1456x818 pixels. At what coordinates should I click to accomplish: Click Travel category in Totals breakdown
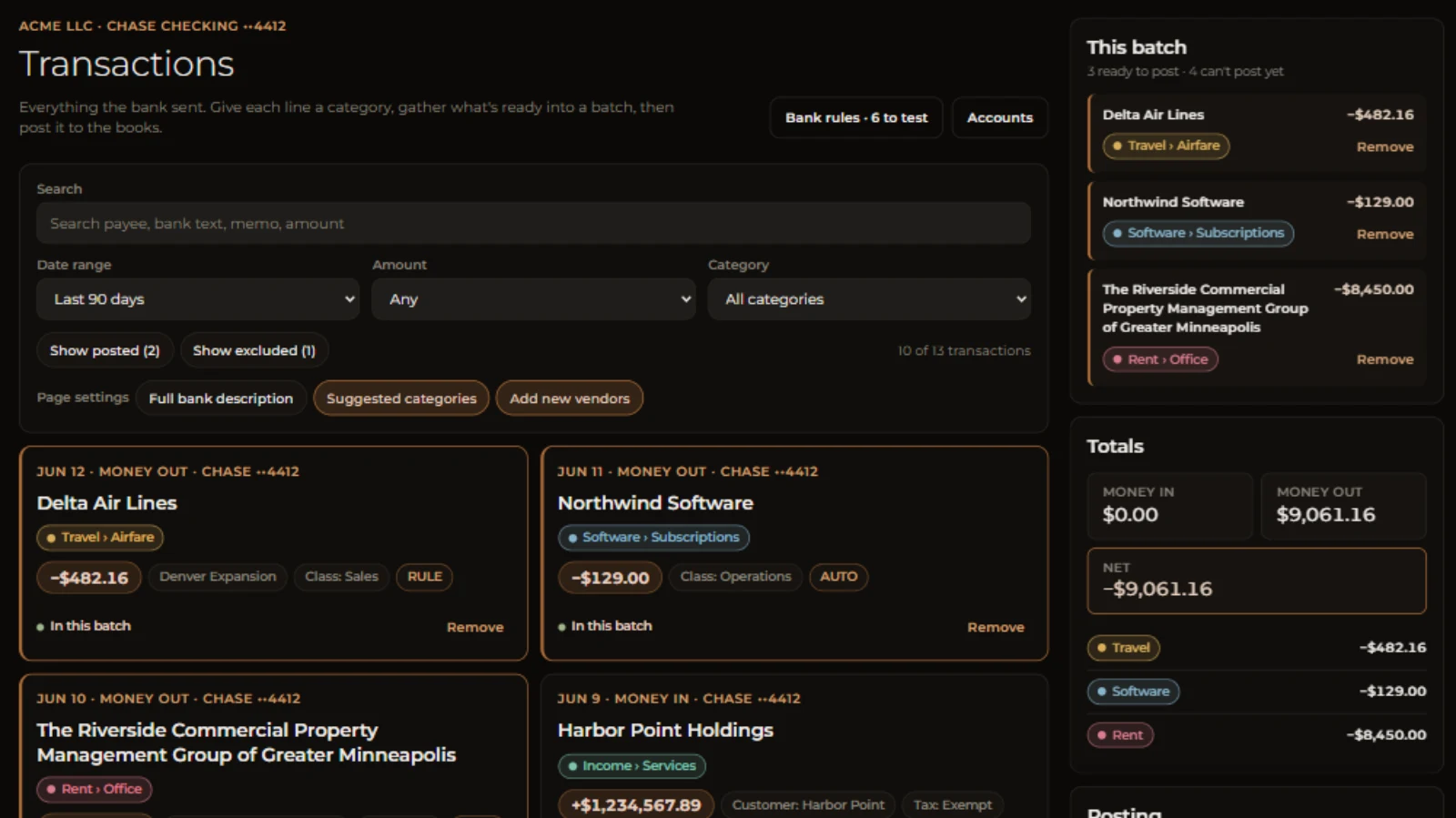pyautogui.click(x=1123, y=648)
